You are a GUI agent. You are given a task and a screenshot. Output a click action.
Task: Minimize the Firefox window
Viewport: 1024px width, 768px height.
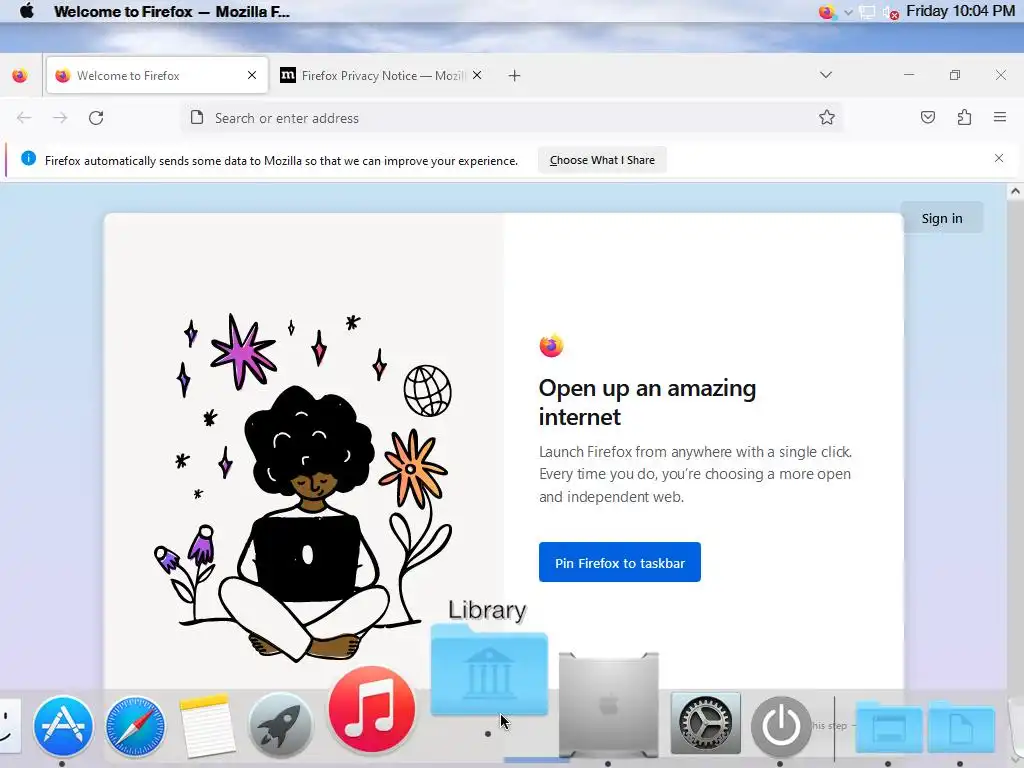[909, 75]
